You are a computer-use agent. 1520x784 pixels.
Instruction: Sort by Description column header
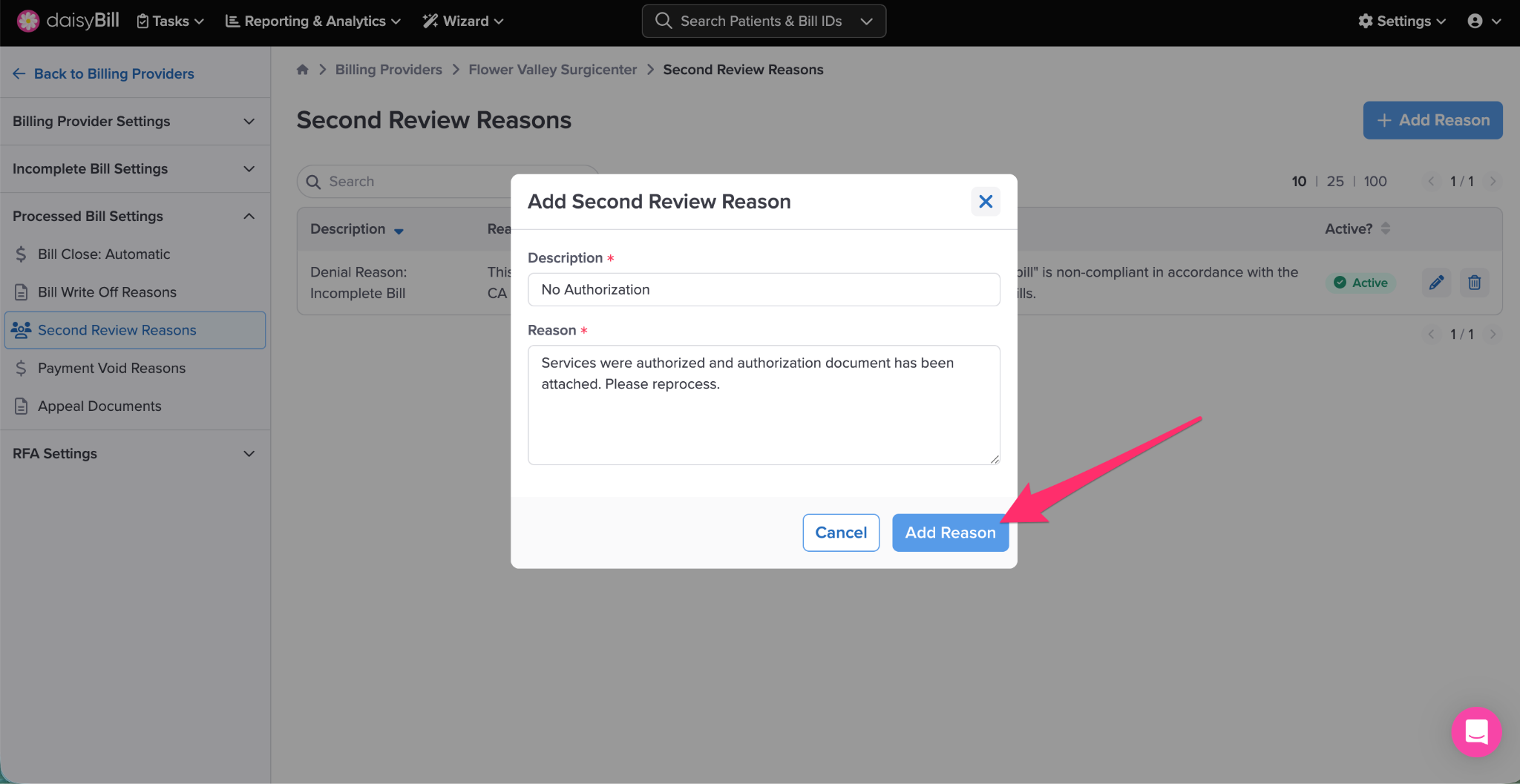coord(356,229)
